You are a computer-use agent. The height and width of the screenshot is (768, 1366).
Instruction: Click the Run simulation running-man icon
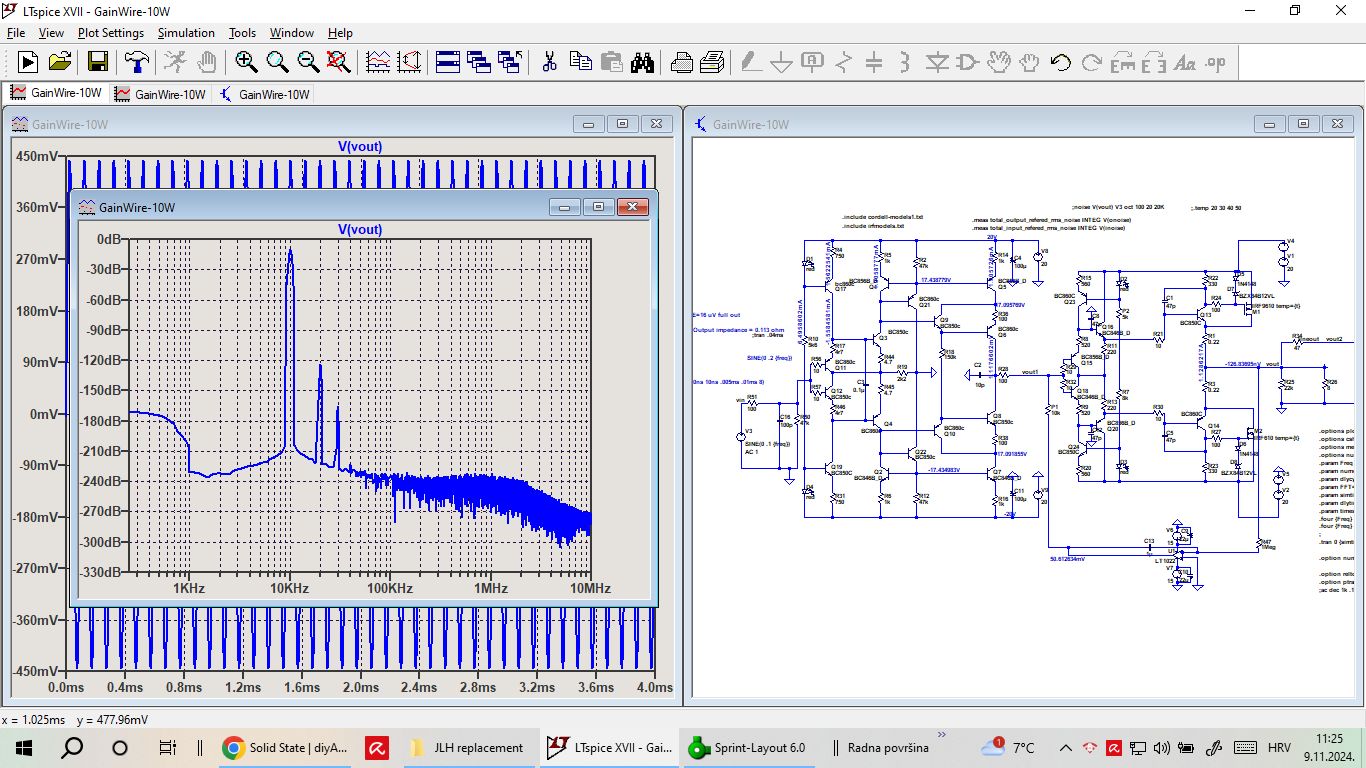pos(175,62)
